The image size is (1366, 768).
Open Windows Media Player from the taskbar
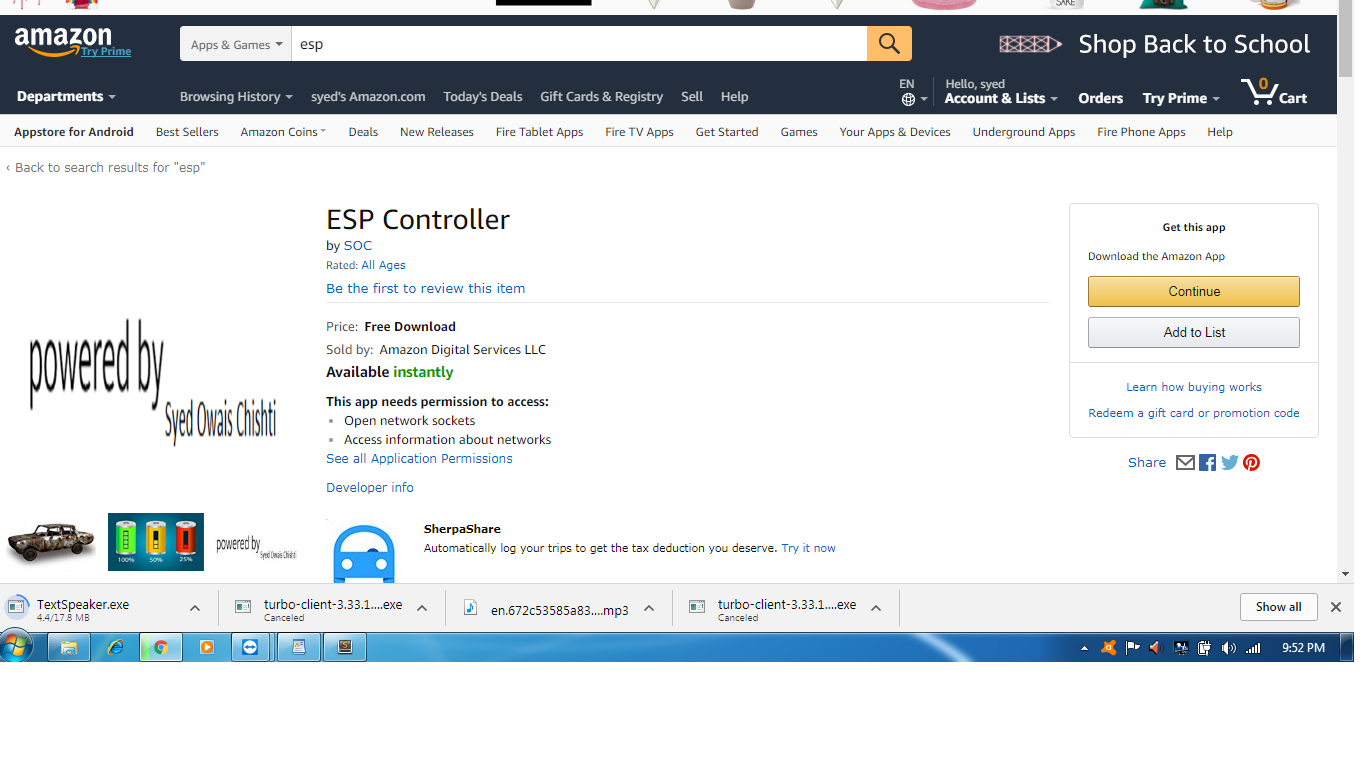(206, 647)
